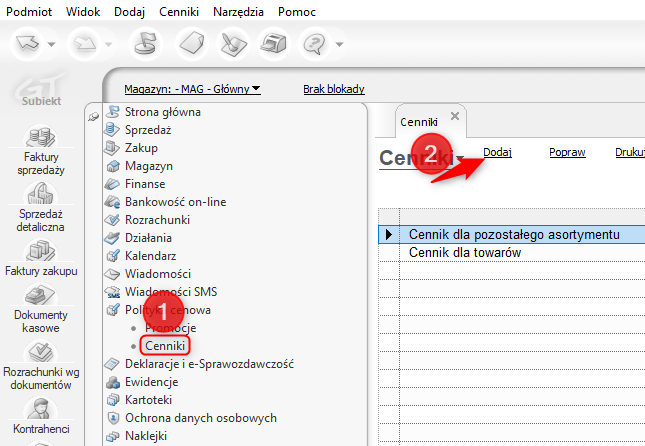Open the help question mark icon

pos(314,43)
